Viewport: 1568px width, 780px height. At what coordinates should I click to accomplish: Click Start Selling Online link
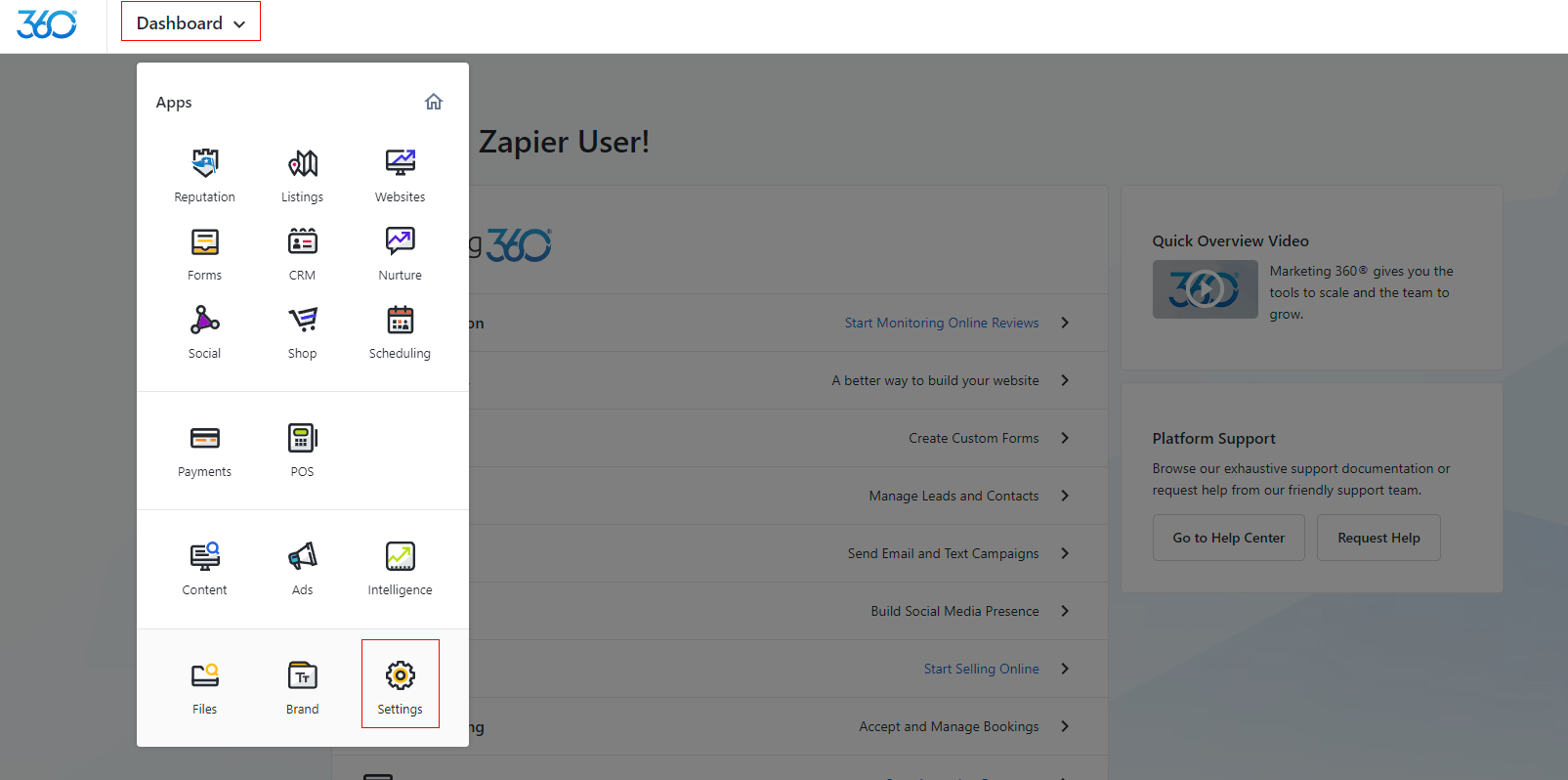(x=981, y=669)
